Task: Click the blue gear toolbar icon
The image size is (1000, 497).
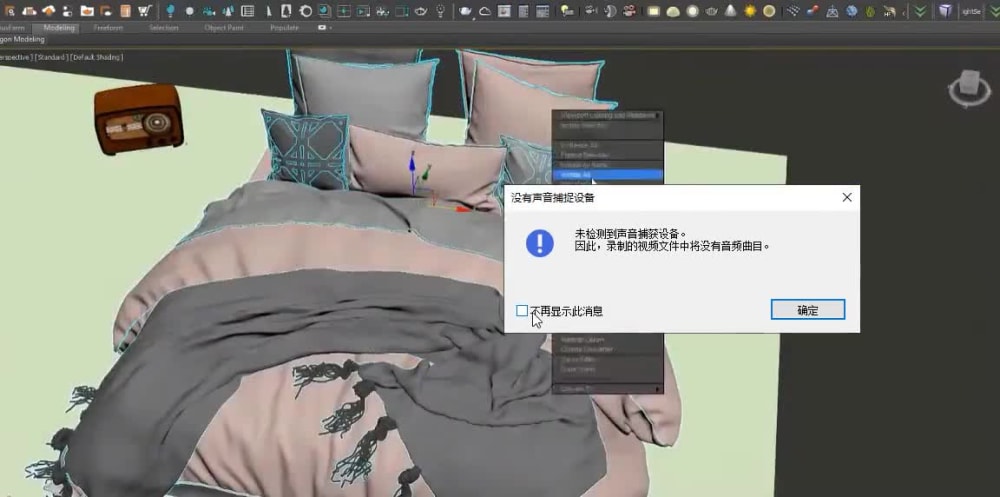Action: (851, 11)
